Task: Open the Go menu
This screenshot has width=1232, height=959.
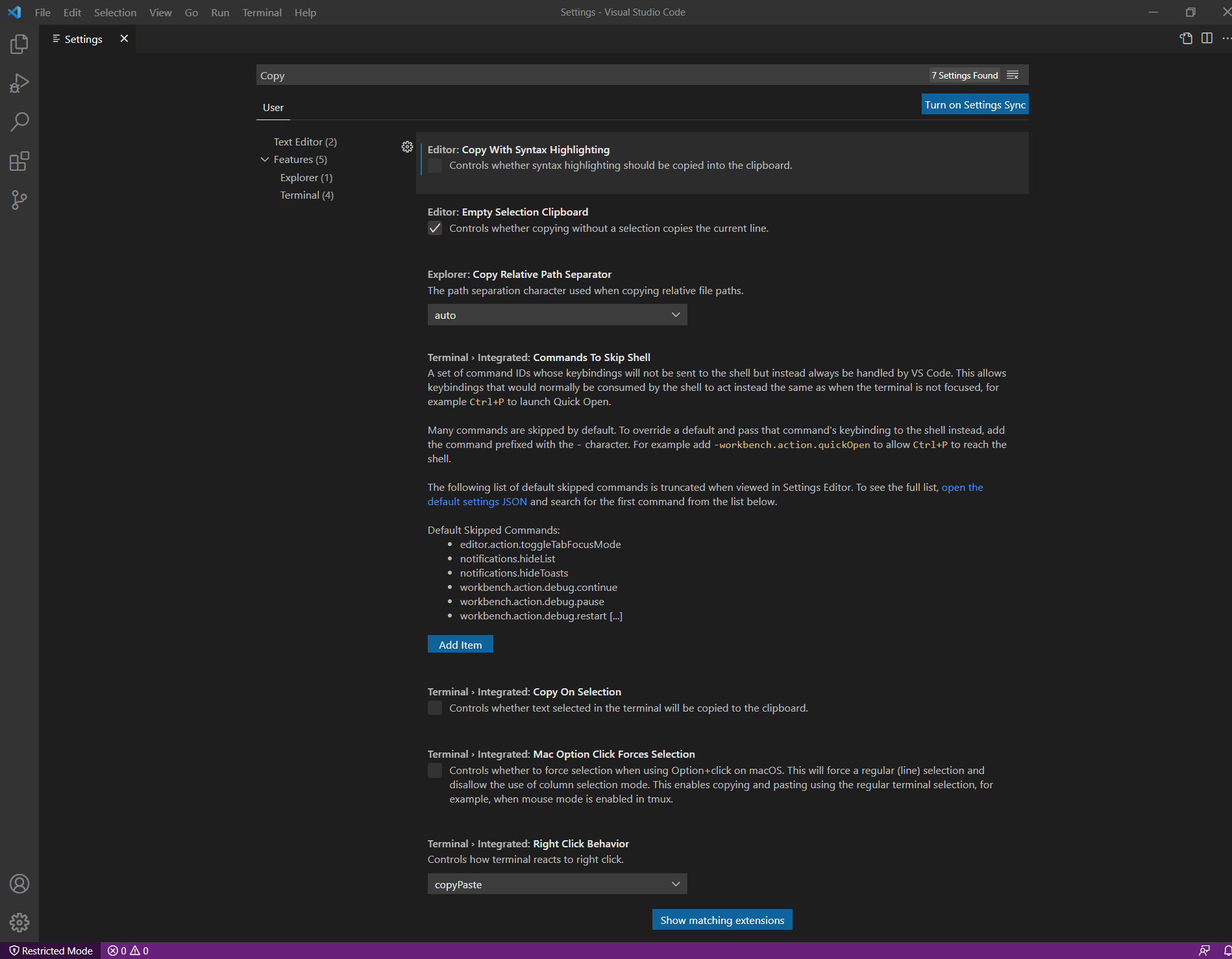Action: (x=191, y=12)
